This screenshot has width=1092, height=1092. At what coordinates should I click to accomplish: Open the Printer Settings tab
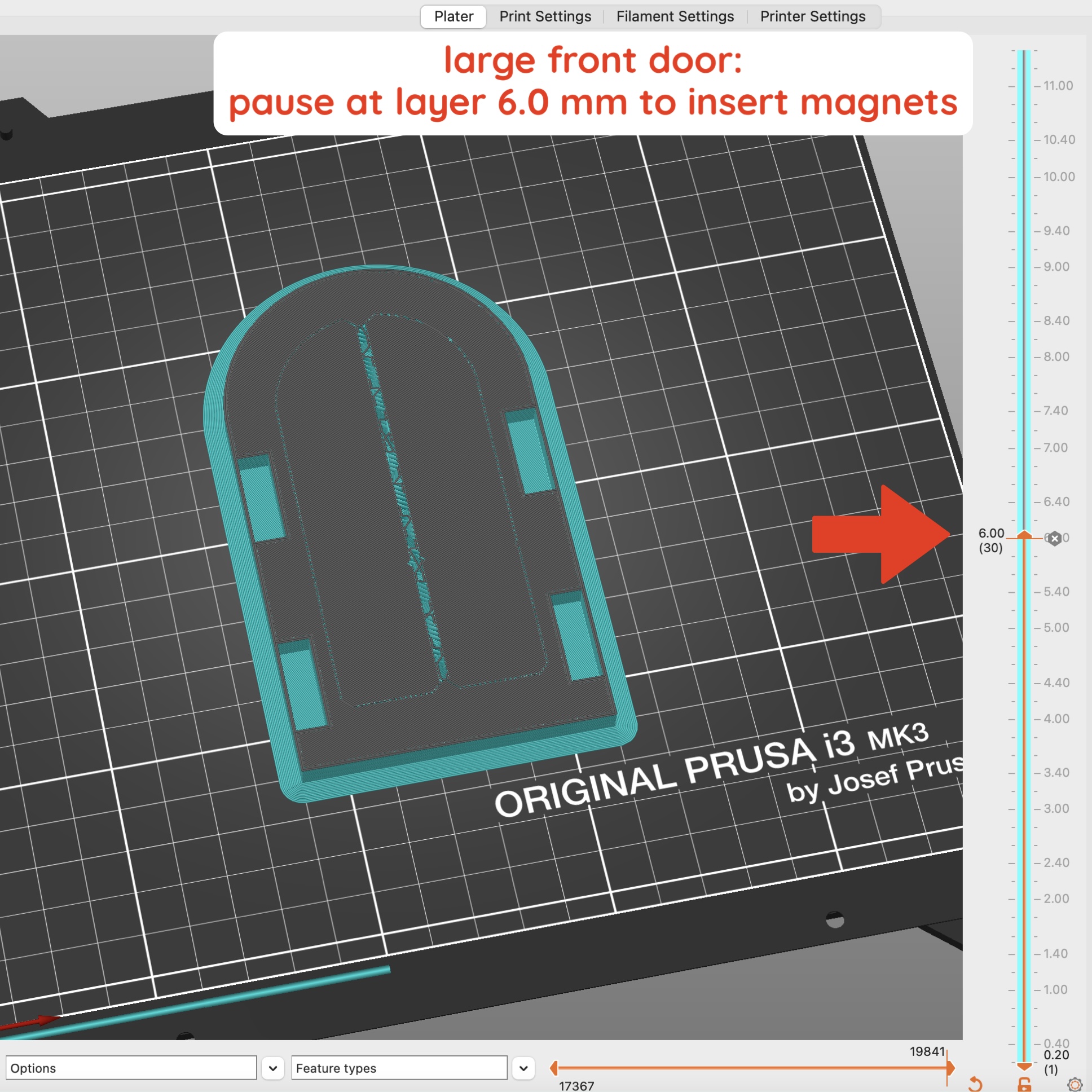[813, 16]
